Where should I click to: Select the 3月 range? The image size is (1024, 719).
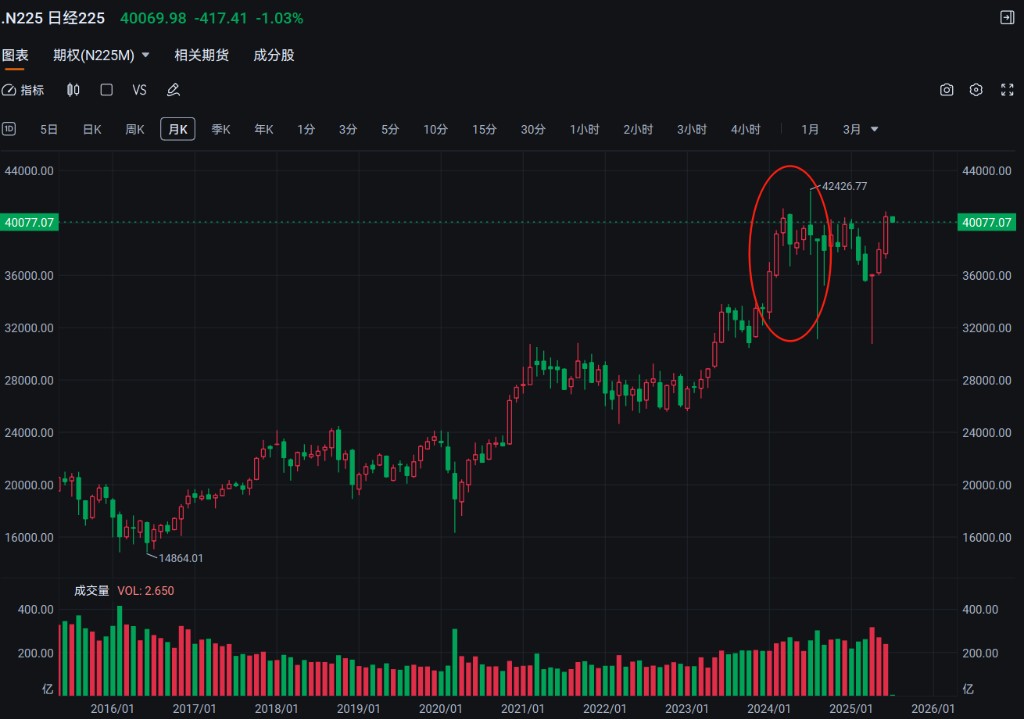pos(852,129)
